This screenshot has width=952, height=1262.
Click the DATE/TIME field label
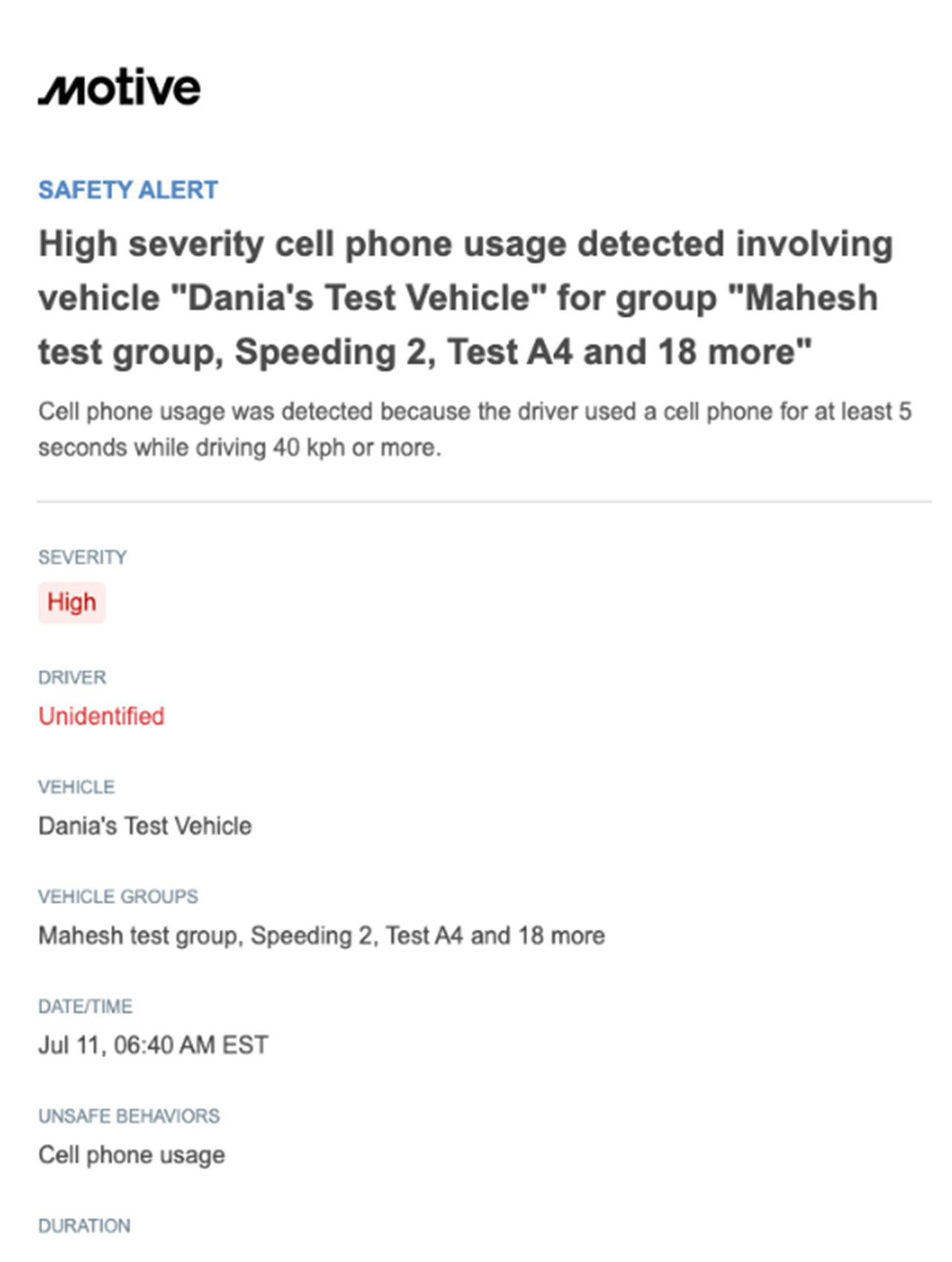(x=86, y=1006)
